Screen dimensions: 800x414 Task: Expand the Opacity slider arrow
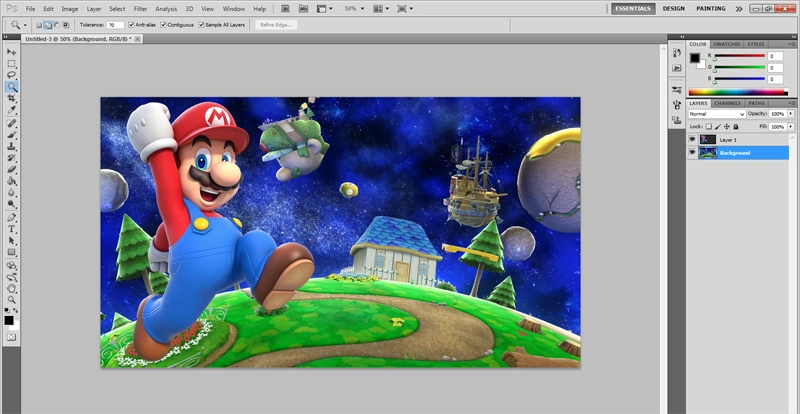pyautogui.click(x=791, y=114)
